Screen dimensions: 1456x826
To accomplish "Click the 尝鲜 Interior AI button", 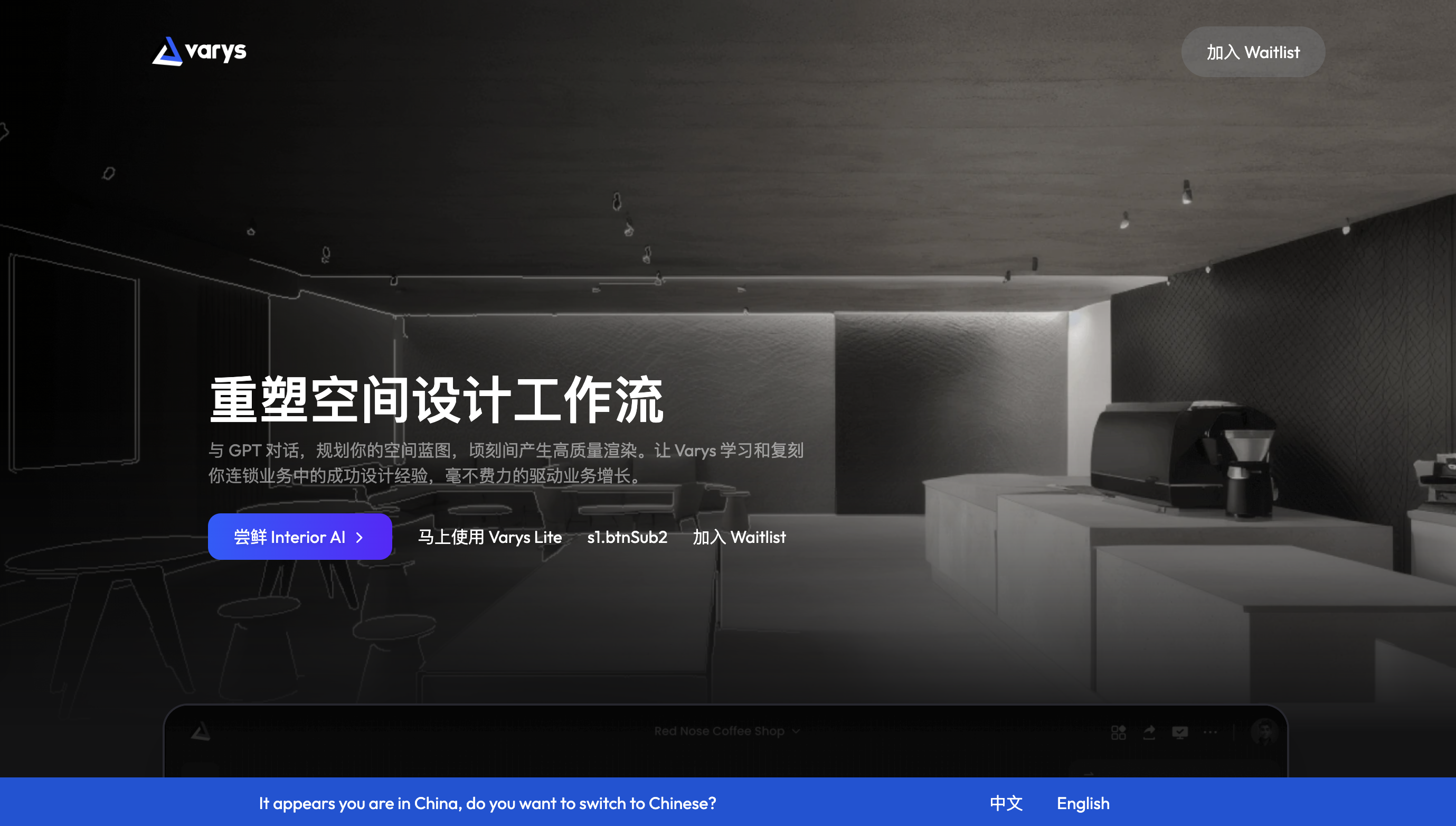I will [300, 537].
